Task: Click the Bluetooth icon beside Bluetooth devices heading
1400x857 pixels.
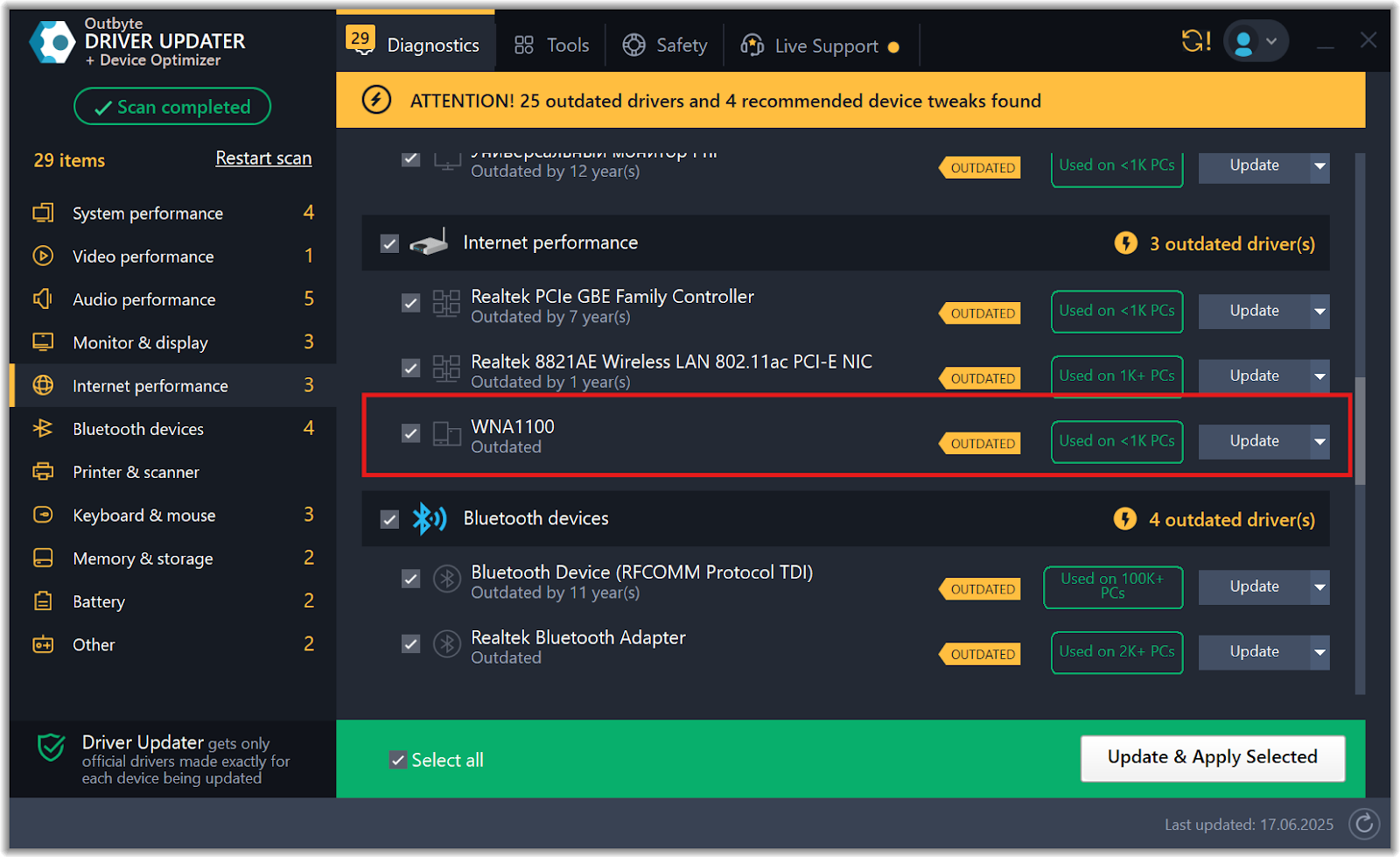Action: point(430,518)
